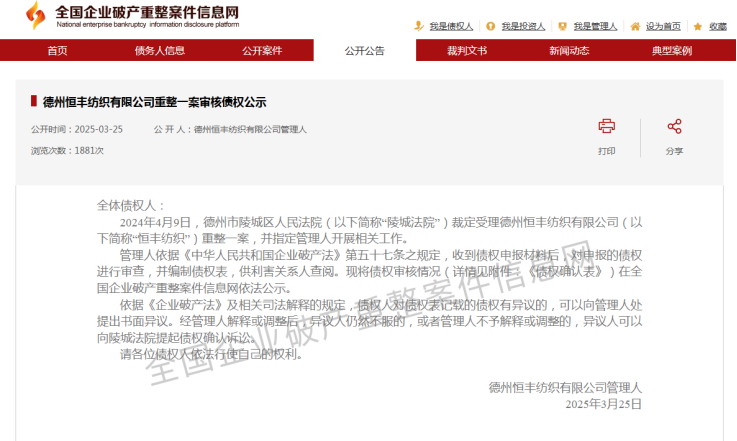Image resolution: width=737 pixels, height=441 pixels.
Task: Click the star icon beside 收藏
Action: tap(699, 27)
